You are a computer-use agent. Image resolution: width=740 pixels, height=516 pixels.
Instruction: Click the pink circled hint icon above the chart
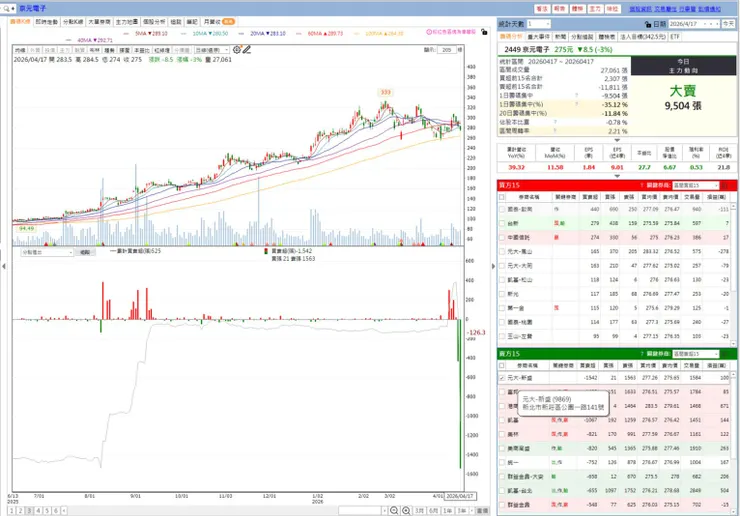point(429,32)
